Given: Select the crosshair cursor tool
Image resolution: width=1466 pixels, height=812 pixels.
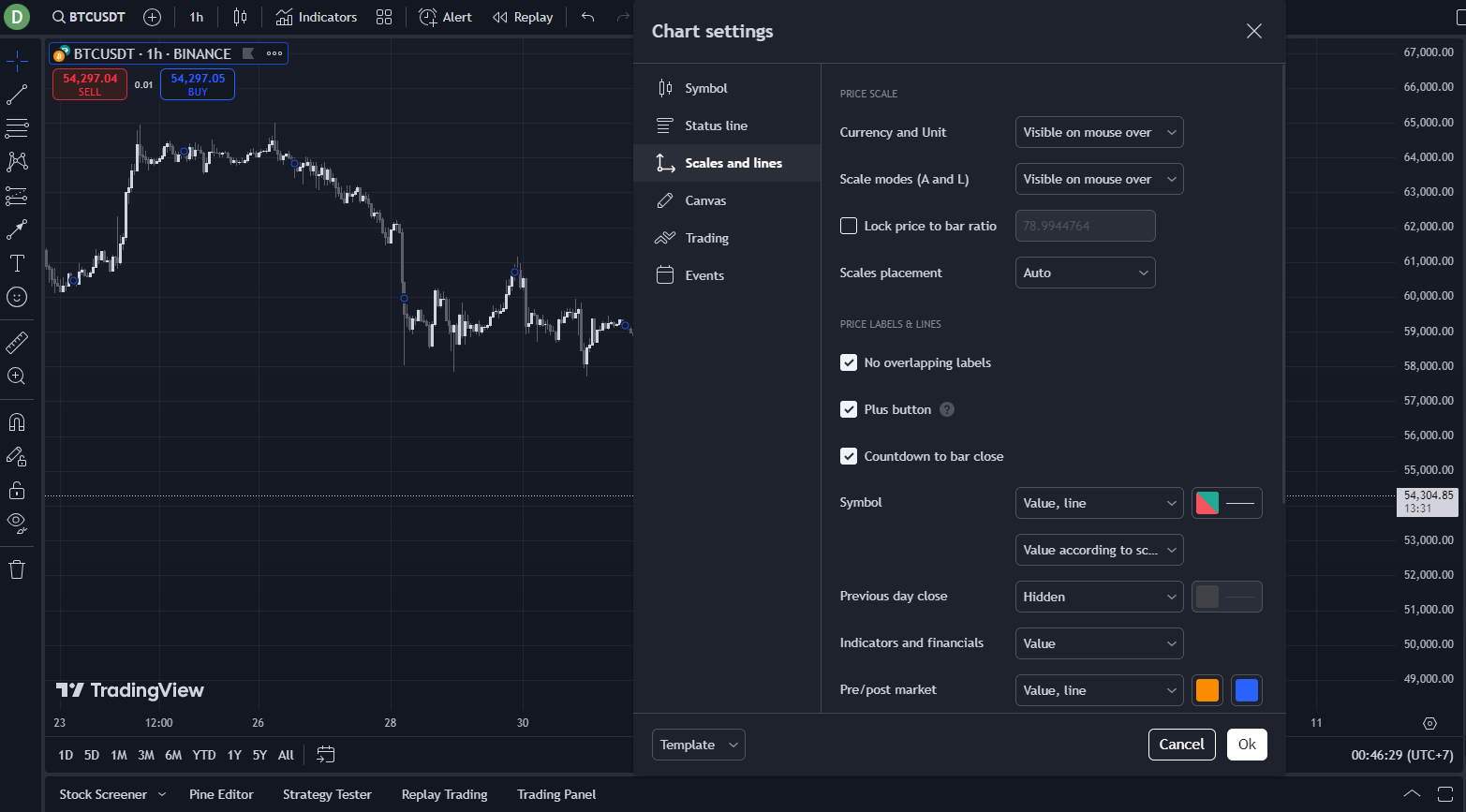Looking at the screenshot, I should (x=17, y=63).
